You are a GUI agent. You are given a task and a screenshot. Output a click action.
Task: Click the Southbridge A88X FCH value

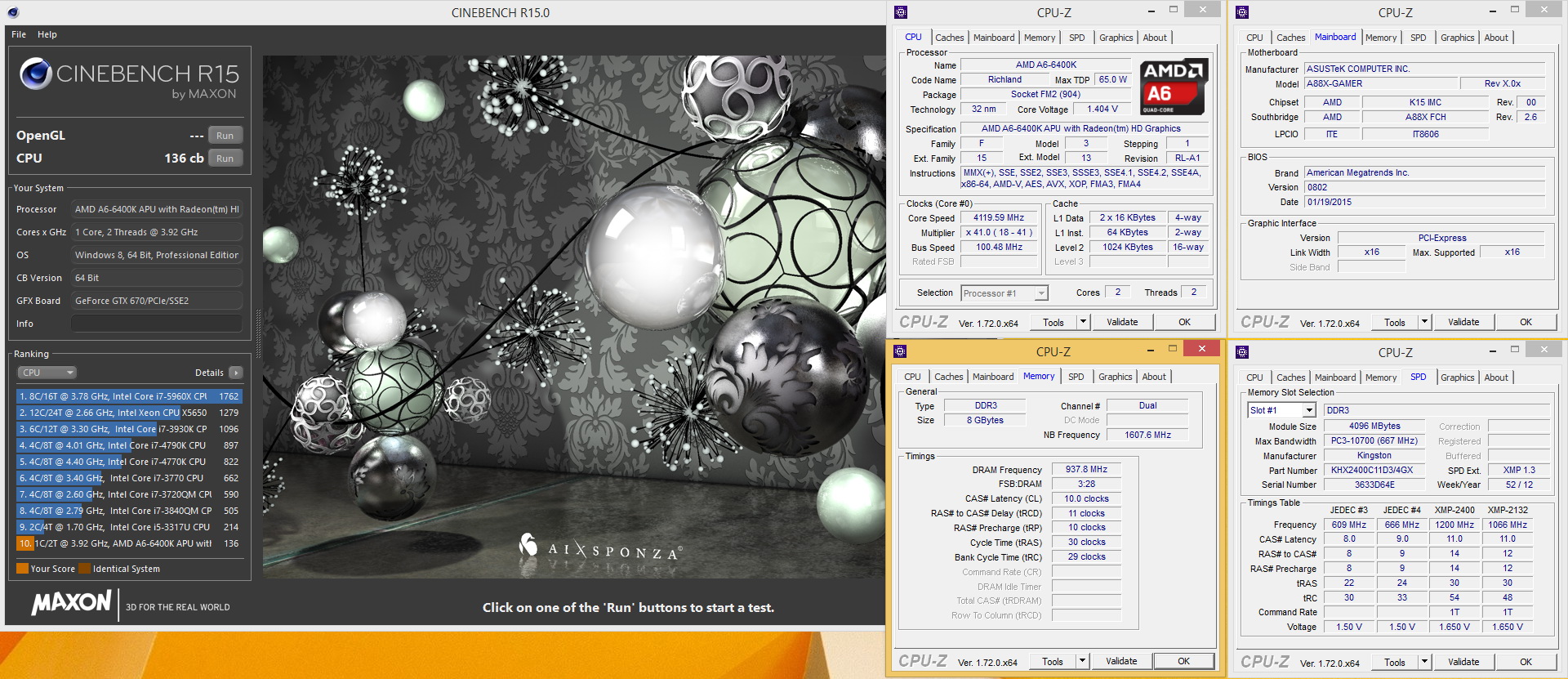click(x=1425, y=117)
